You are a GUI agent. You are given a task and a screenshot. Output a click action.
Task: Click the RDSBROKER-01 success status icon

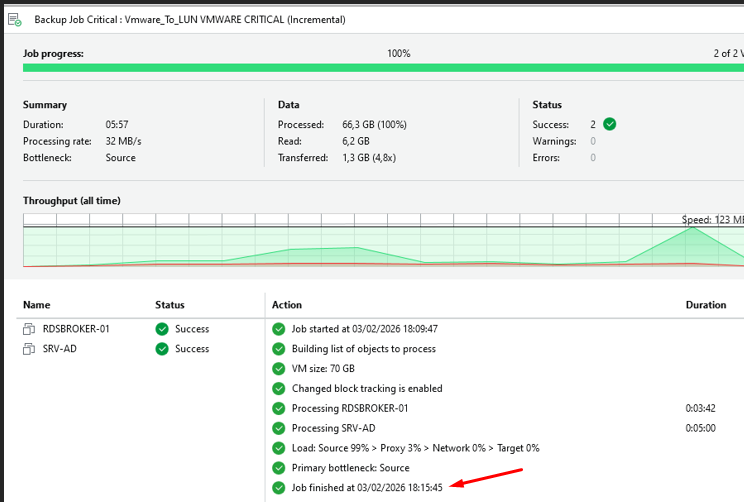162,329
